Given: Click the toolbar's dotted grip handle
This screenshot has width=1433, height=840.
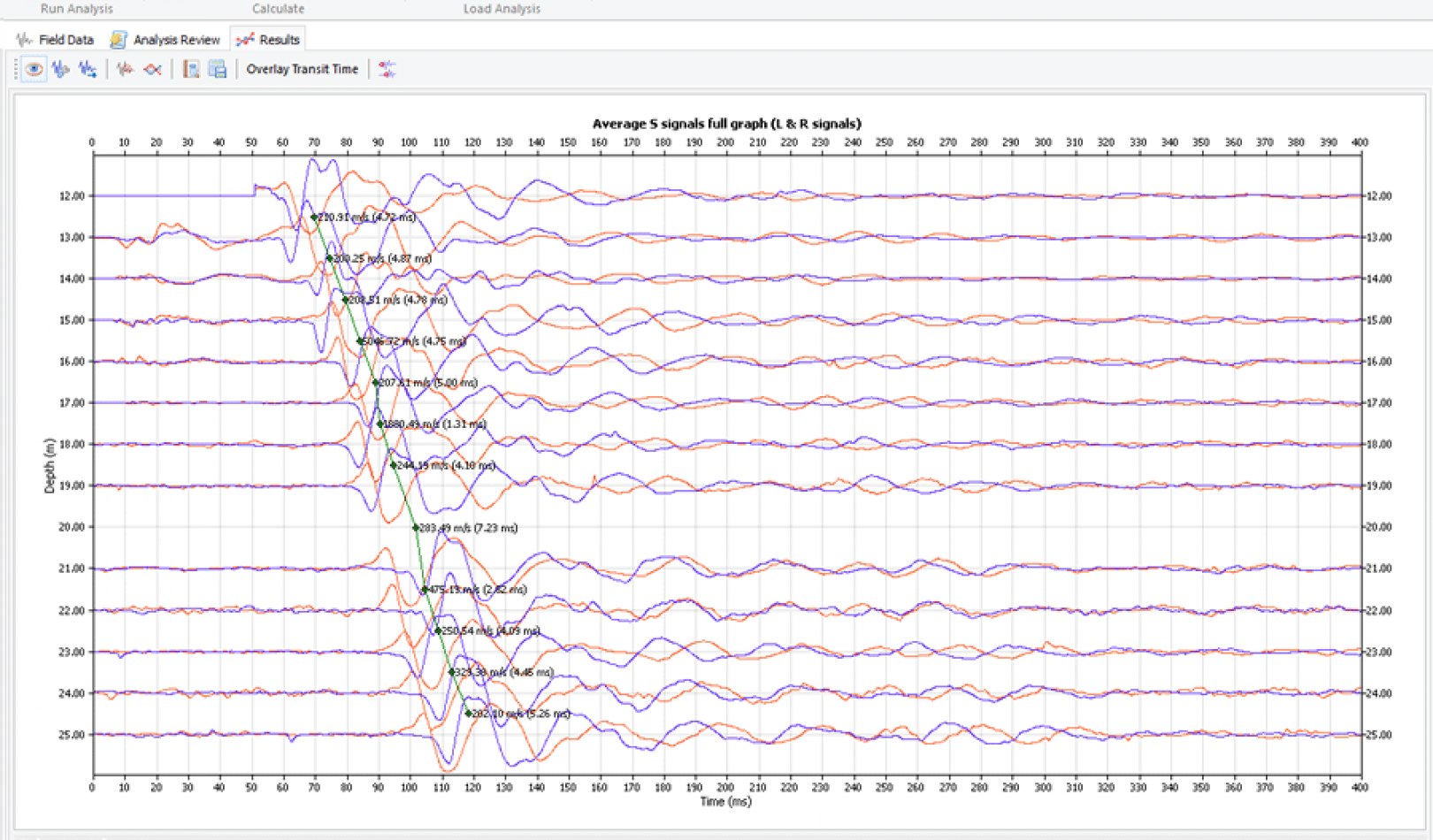Looking at the screenshot, I should point(16,69).
